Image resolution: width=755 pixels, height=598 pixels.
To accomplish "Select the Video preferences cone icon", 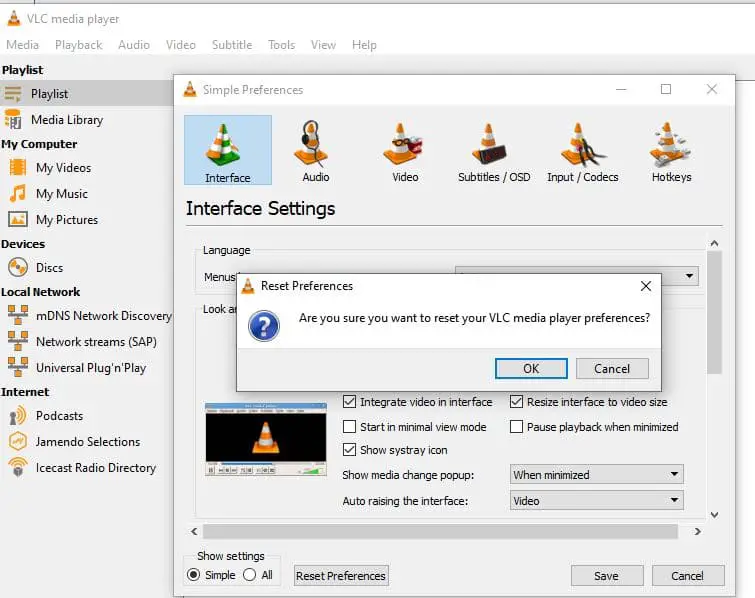I will tap(405, 152).
